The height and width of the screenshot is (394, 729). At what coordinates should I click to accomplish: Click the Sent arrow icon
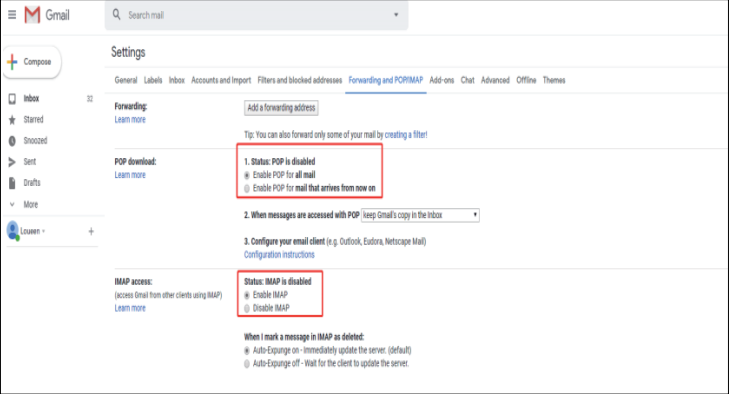point(13,162)
